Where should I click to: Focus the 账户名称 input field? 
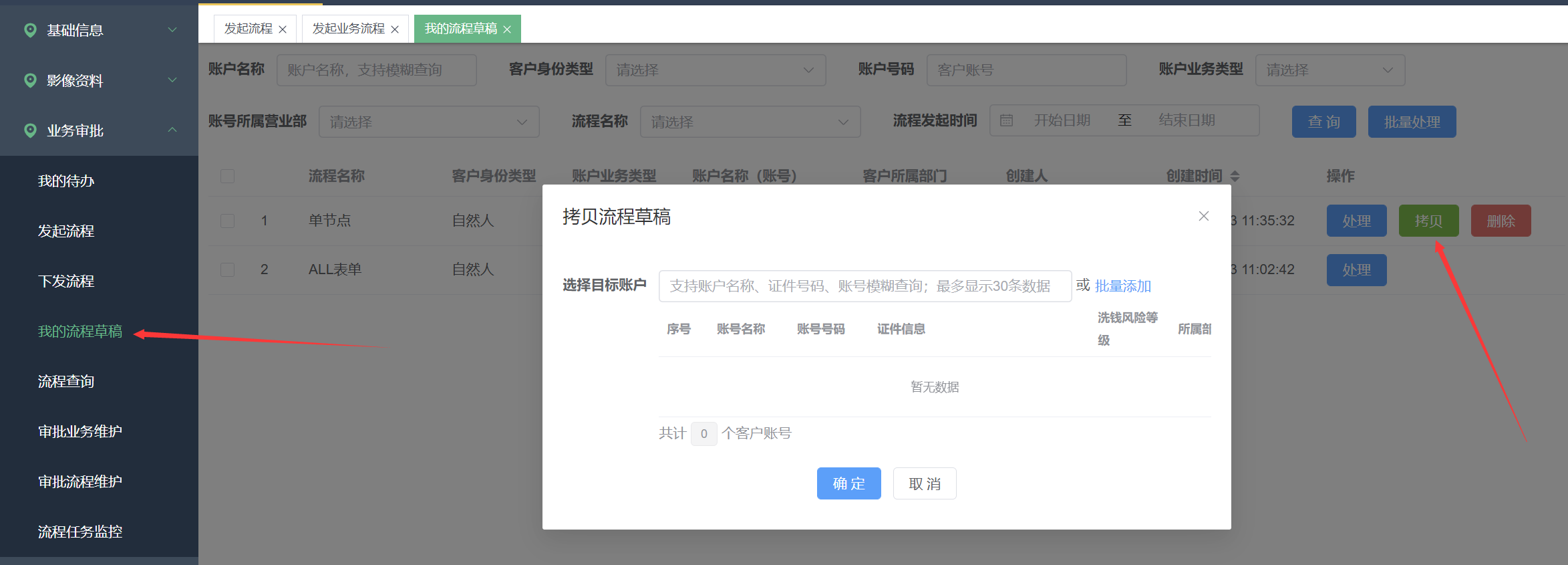377,70
